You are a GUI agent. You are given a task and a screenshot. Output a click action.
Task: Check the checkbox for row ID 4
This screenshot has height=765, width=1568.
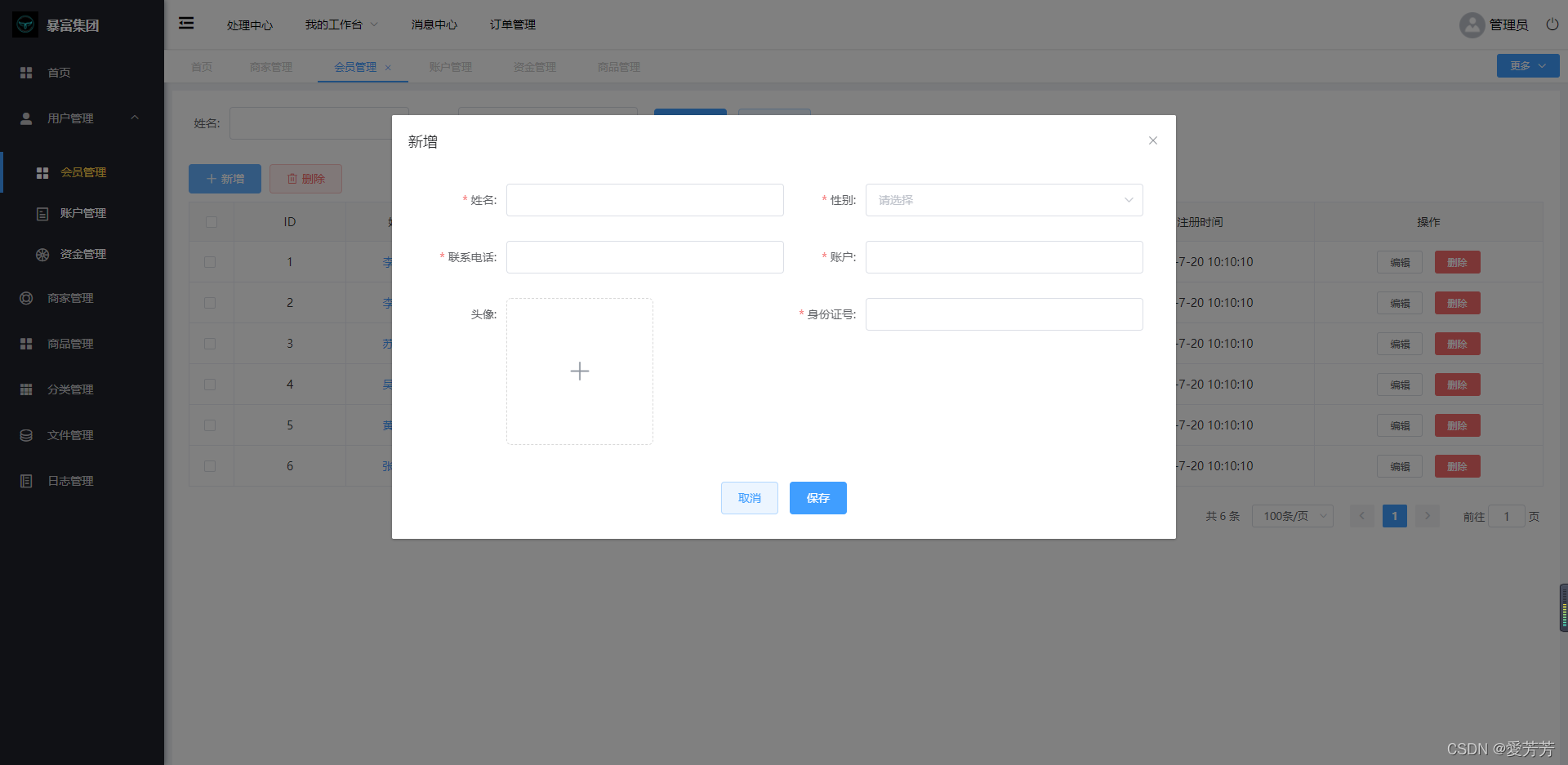(x=210, y=385)
